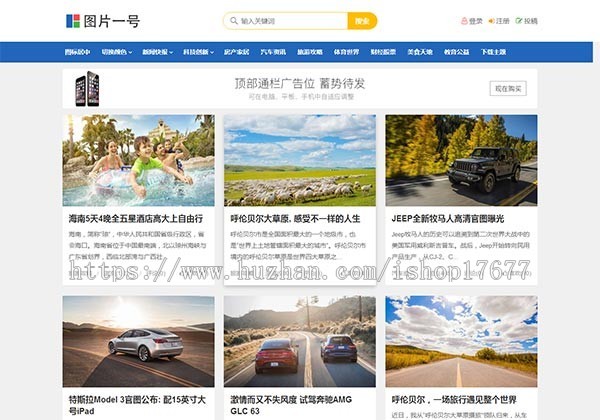Click the Jeep牧马人 article summary text

click(460, 245)
